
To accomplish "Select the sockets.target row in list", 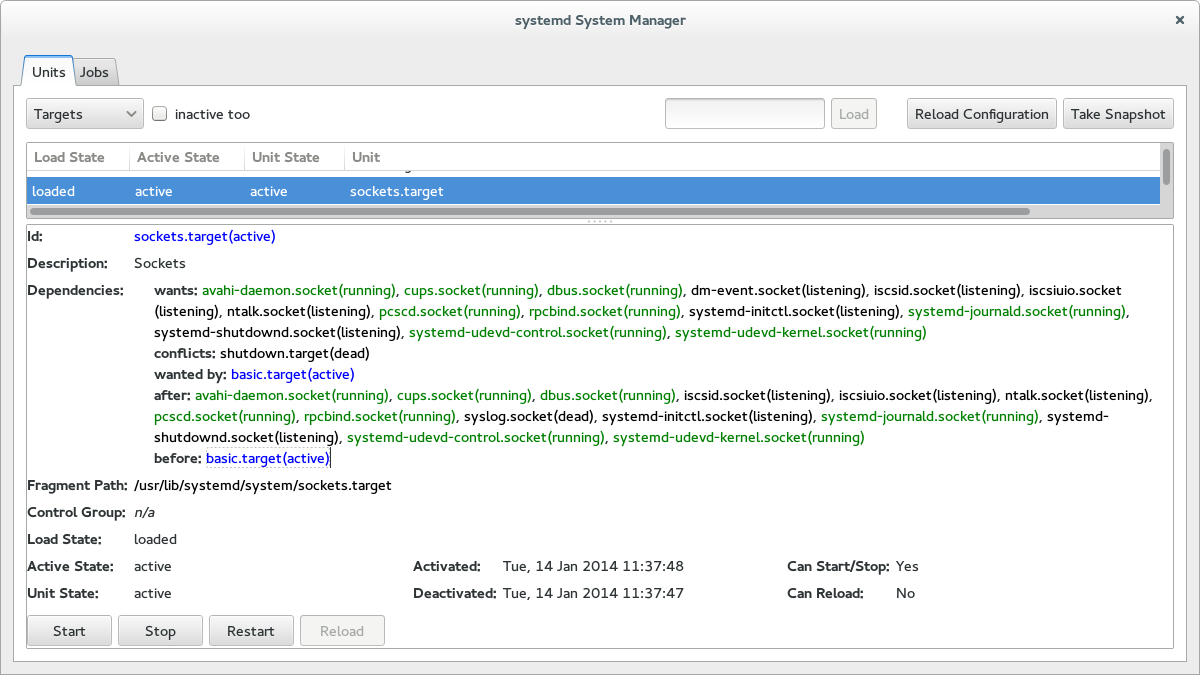I will point(397,191).
